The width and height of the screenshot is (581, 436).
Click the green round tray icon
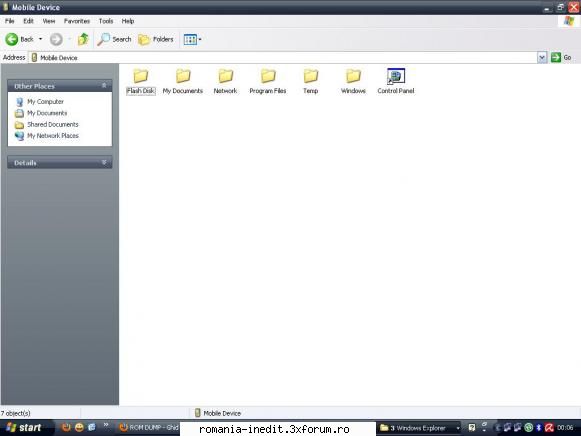tap(528, 428)
